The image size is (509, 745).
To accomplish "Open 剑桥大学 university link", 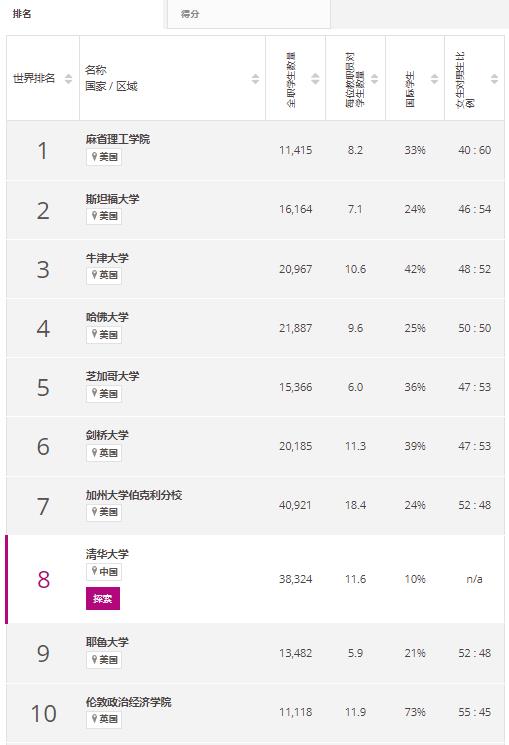I will (x=107, y=435).
